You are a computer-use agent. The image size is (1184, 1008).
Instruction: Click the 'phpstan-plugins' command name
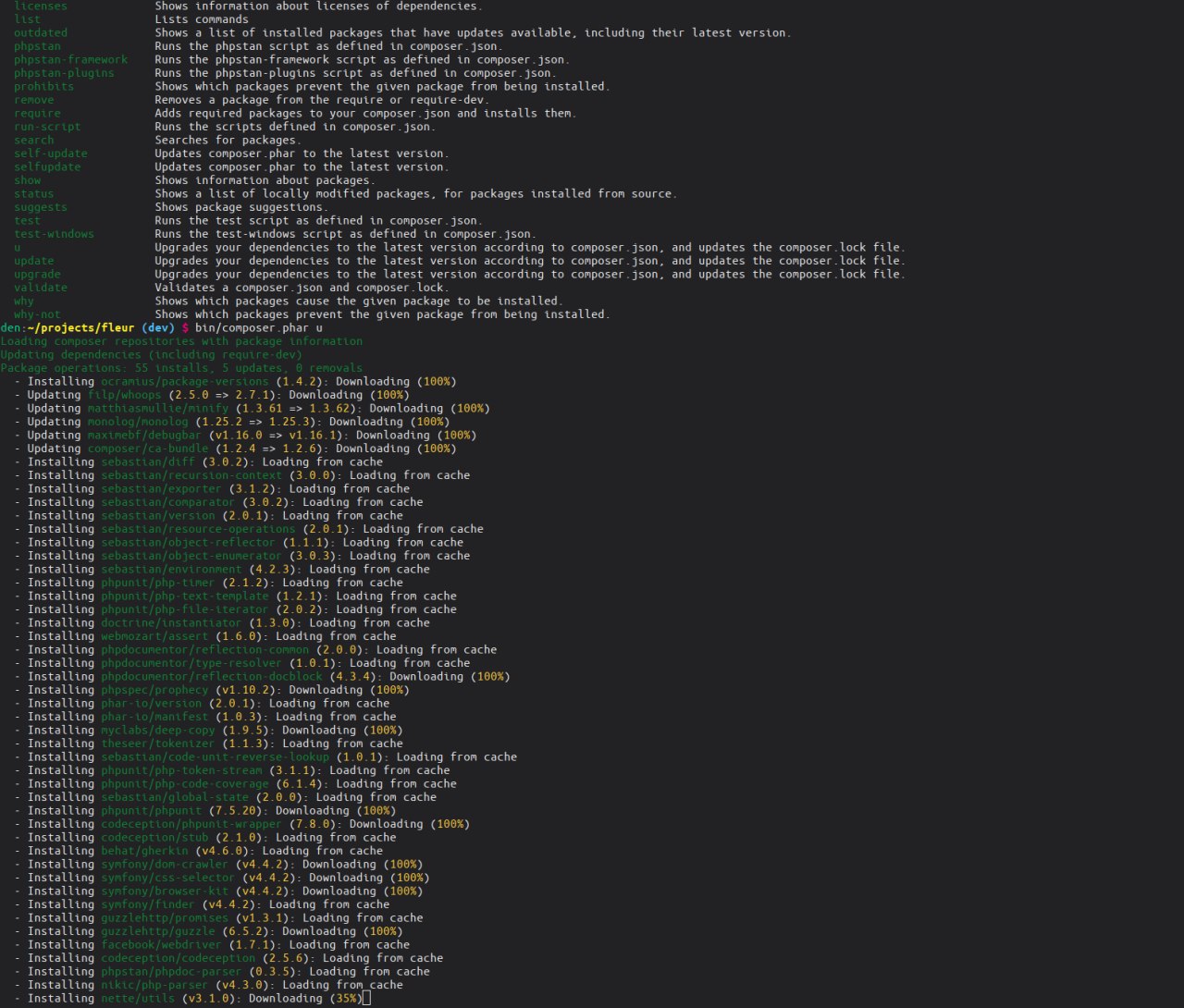coord(64,73)
